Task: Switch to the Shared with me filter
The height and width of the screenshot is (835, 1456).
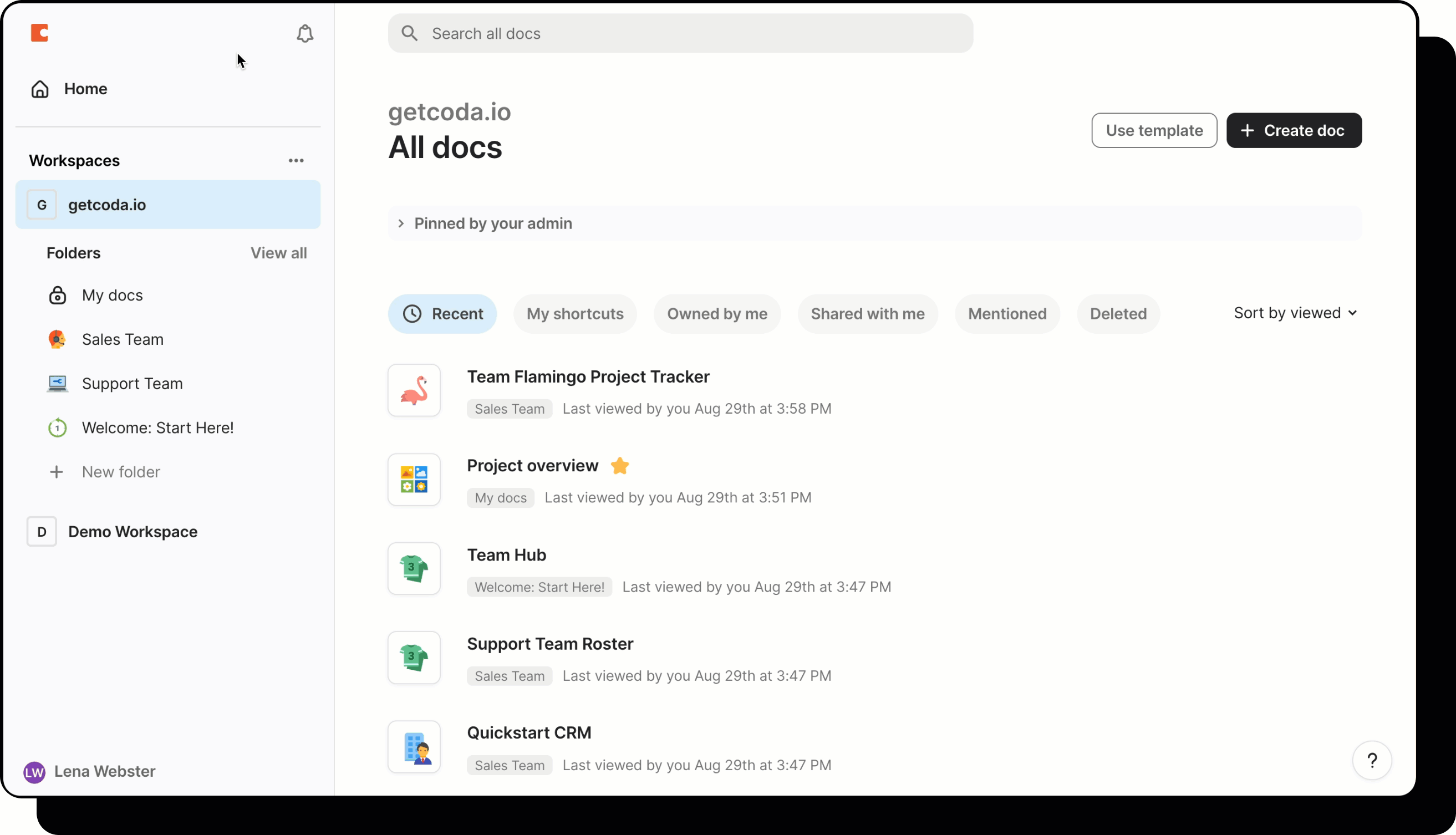Action: (867, 314)
